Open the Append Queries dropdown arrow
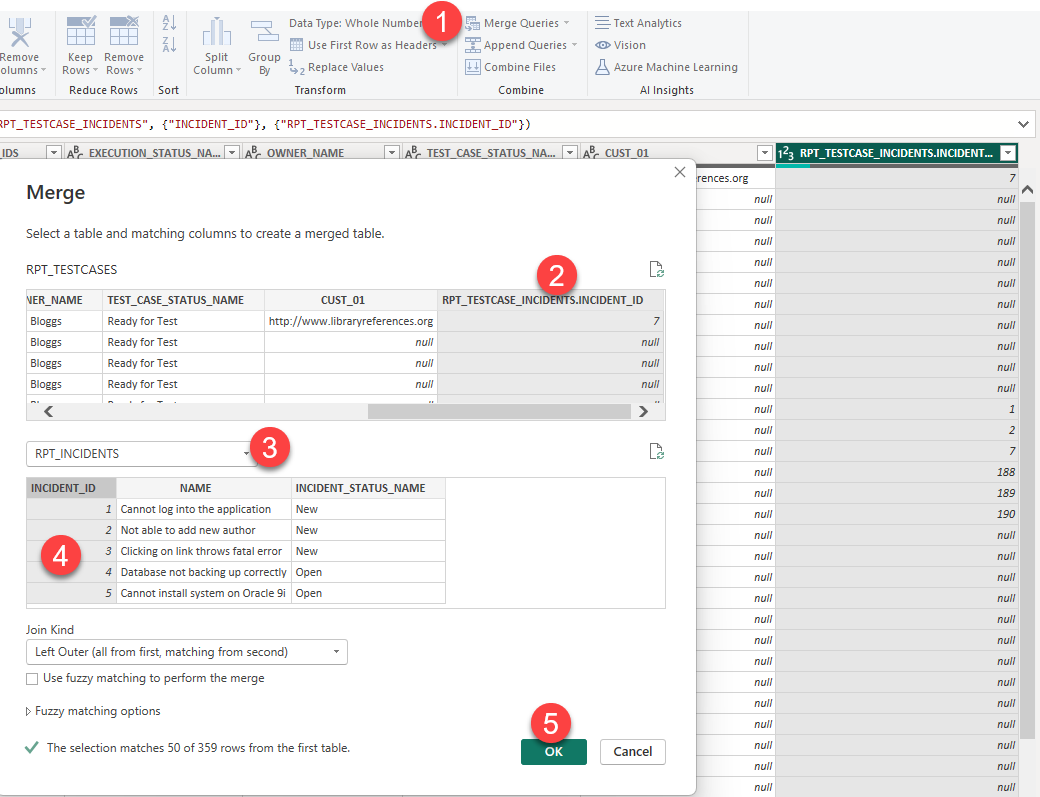The width and height of the screenshot is (1040, 797). (574, 45)
